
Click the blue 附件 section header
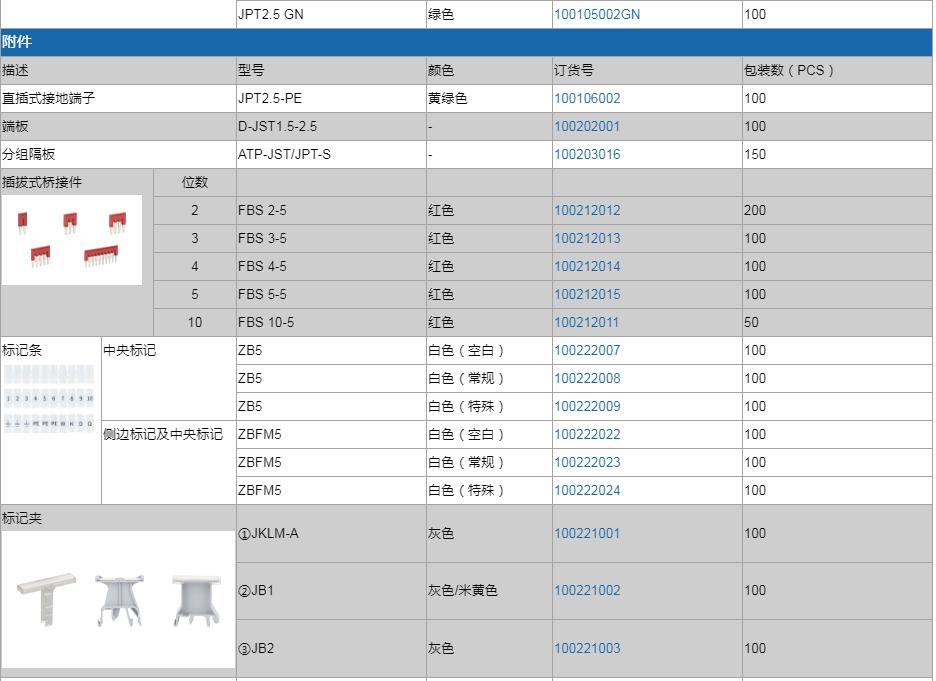[466, 43]
